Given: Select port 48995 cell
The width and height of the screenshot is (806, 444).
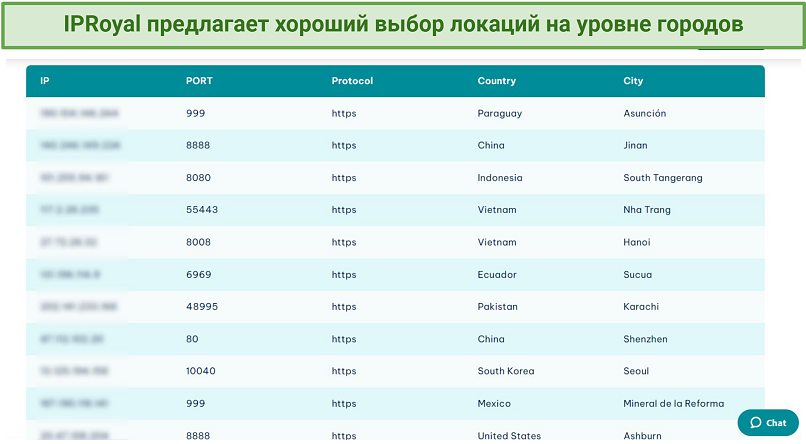Looking at the screenshot, I should coord(202,306).
